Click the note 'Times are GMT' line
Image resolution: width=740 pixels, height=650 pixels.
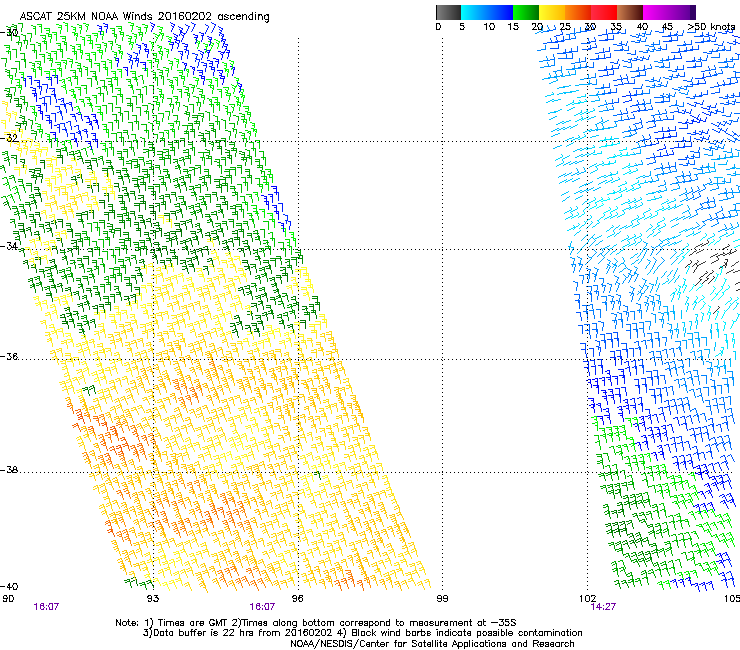click(x=316, y=623)
